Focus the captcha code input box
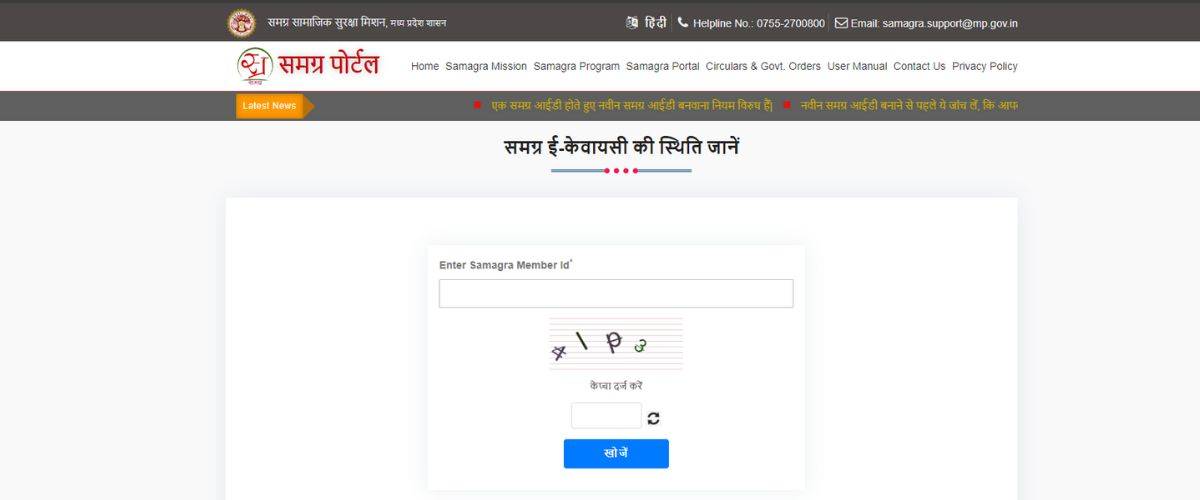This screenshot has width=1200, height=500. click(x=606, y=416)
